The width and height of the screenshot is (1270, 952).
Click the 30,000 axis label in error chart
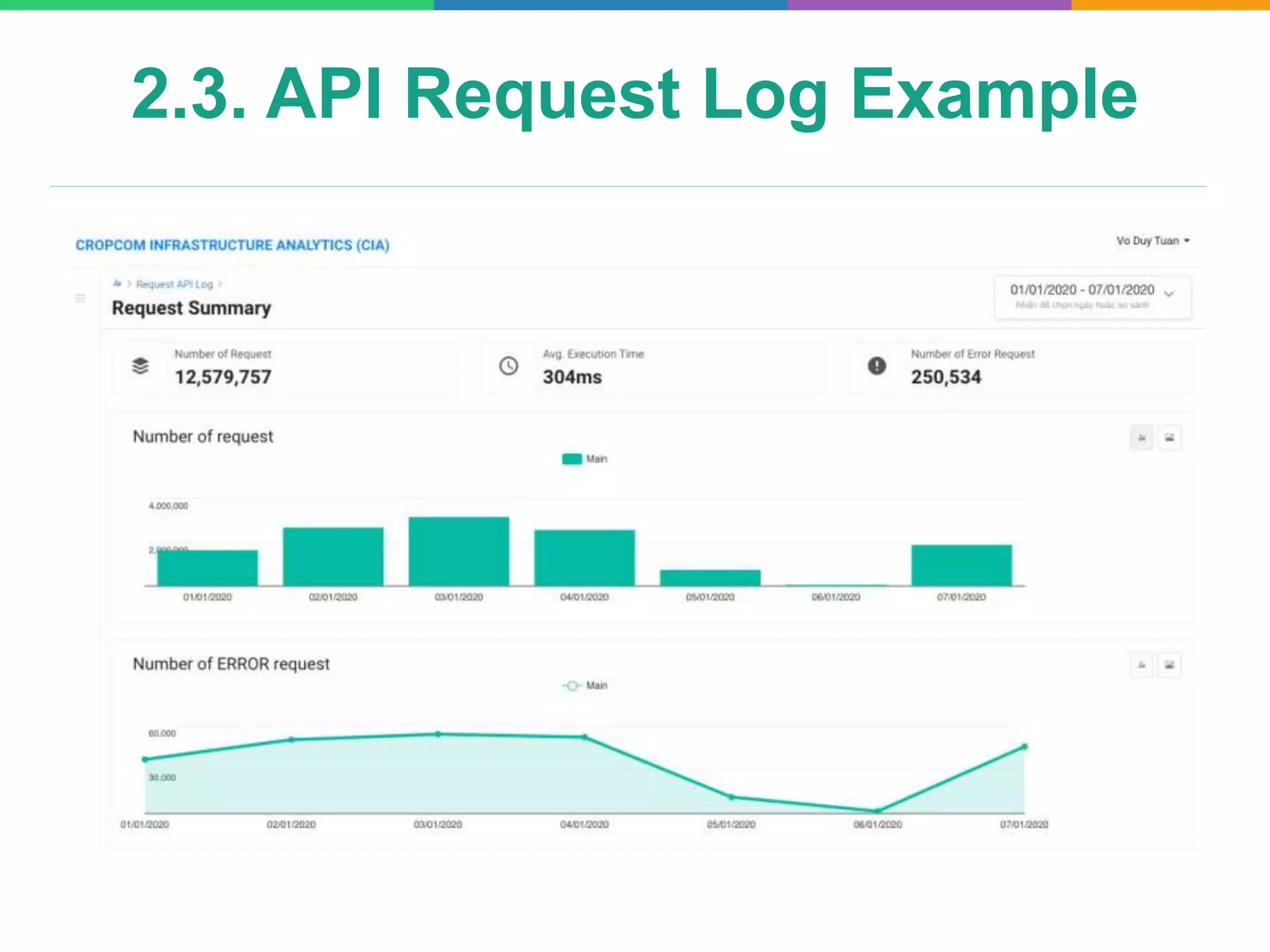[x=162, y=777]
